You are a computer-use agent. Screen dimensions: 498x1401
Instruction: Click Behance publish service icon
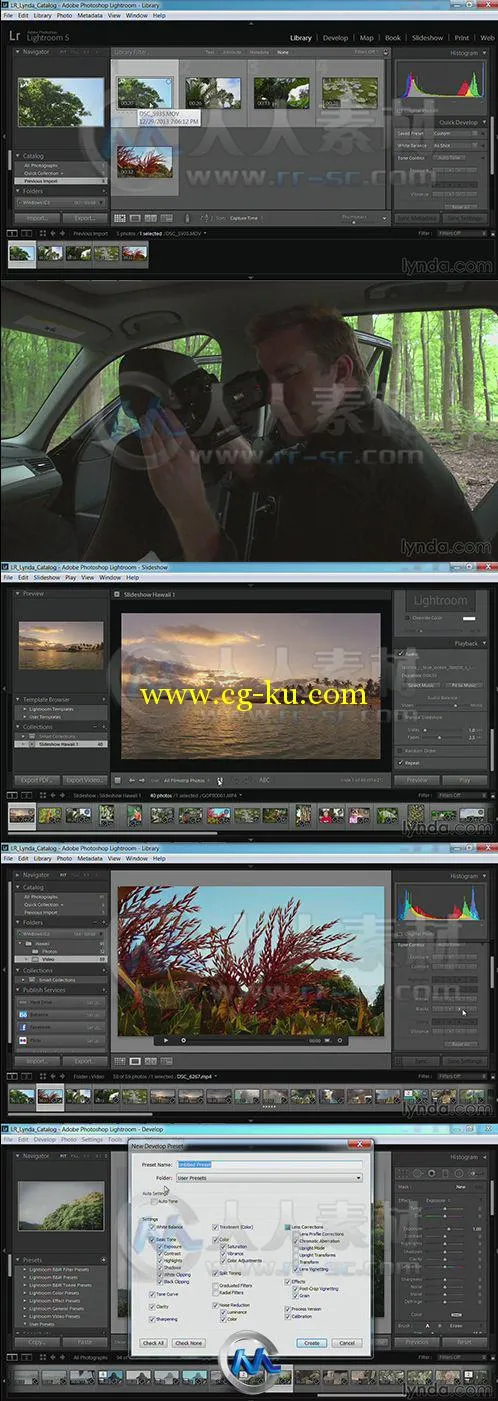[21, 1015]
